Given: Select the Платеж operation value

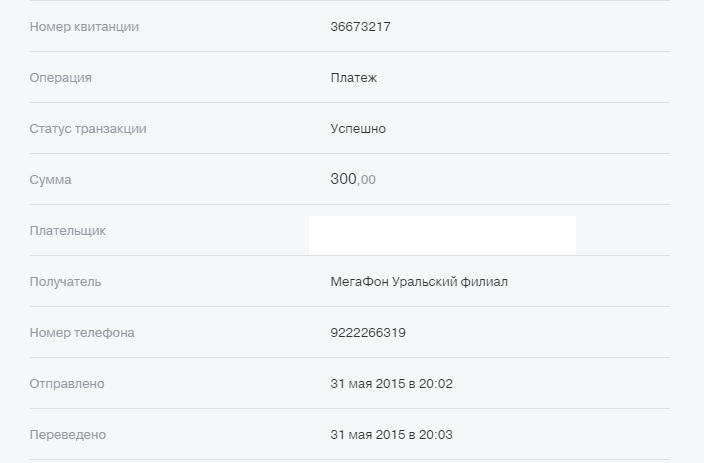Looking at the screenshot, I should click(x=353, y=78).
